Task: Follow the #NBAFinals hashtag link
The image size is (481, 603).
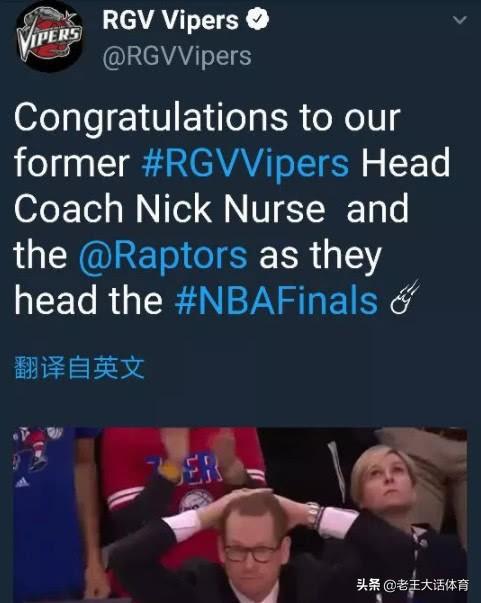Action: coord(276,301)
